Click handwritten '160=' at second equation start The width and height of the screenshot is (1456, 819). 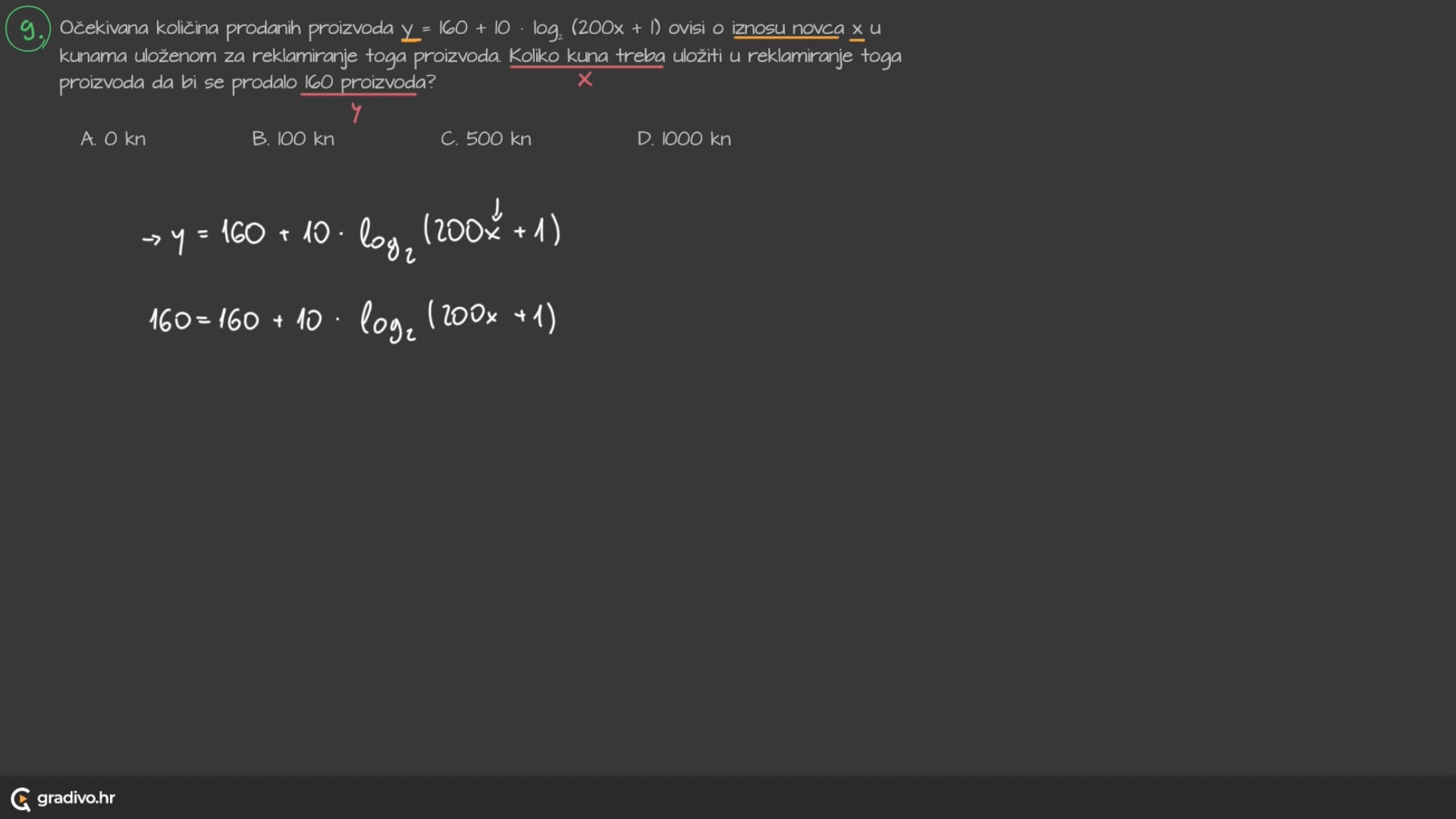[179, 320]
